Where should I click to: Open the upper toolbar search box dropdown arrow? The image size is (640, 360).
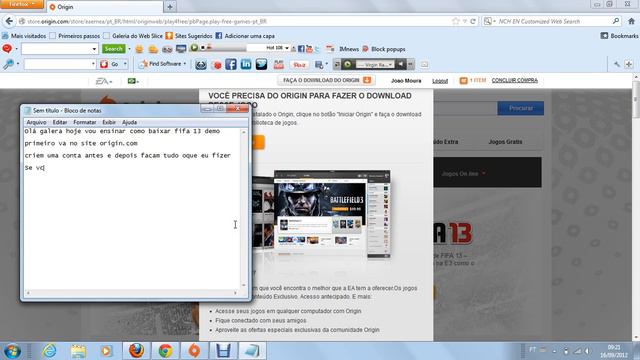pos(94,49)
